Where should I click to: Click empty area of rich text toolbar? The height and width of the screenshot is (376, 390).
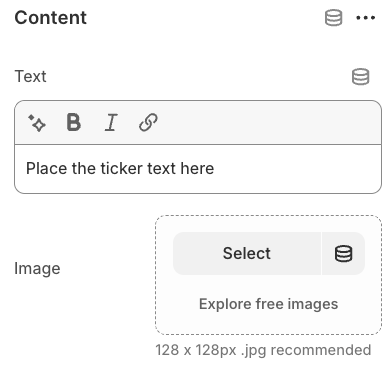(x=267, y=123)
